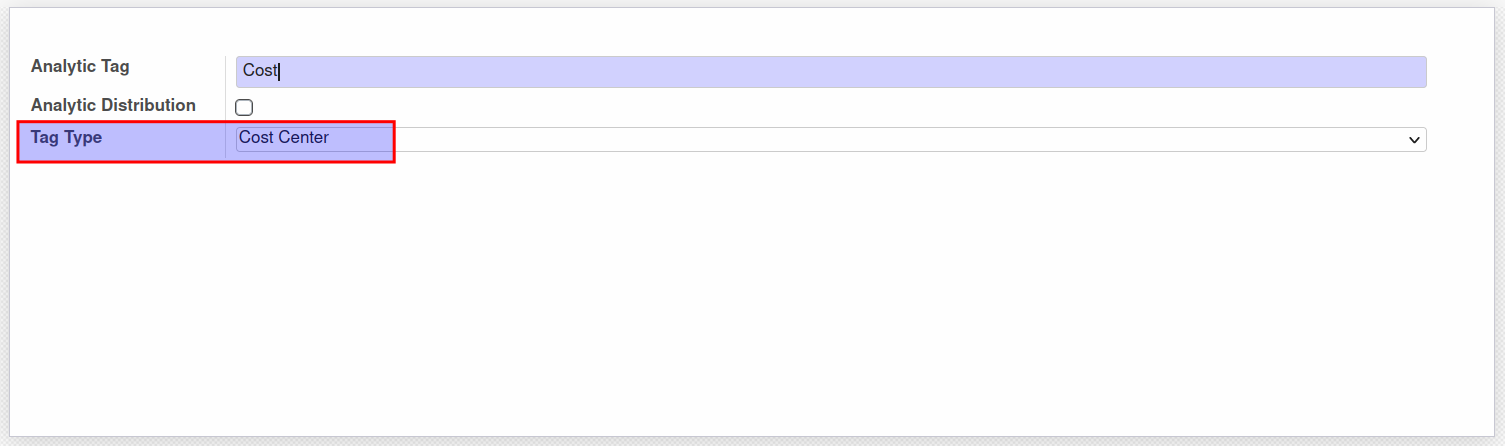Click the Tag Type field label
Viewport: 1505px width, 446px height.
click(66, 138)
